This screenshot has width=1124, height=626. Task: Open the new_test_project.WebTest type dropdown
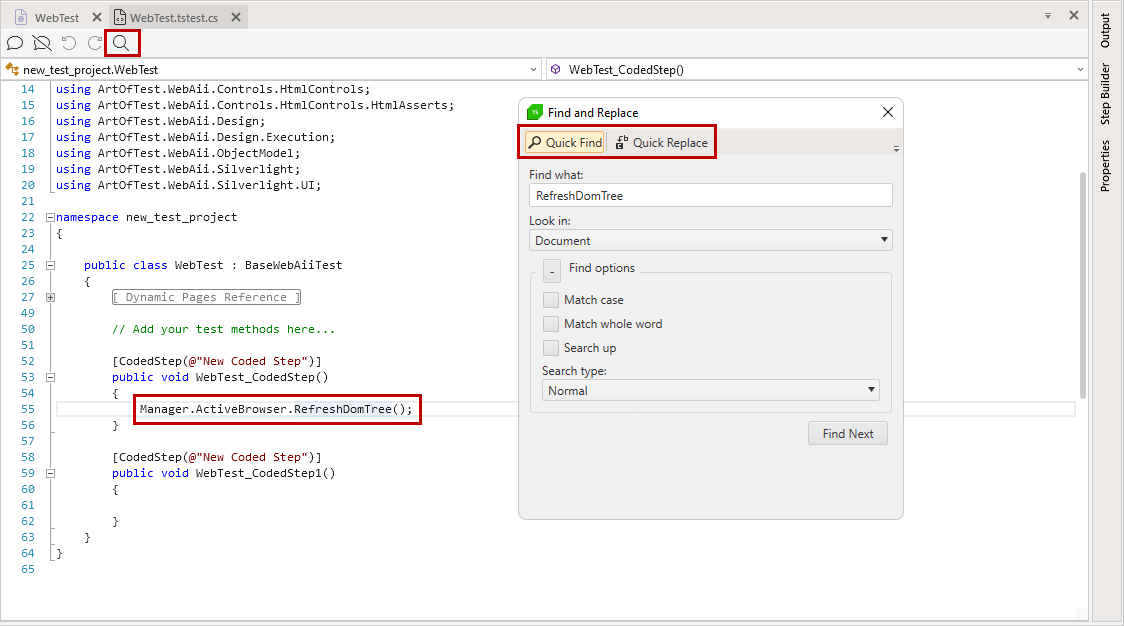(x=533, y=70)
